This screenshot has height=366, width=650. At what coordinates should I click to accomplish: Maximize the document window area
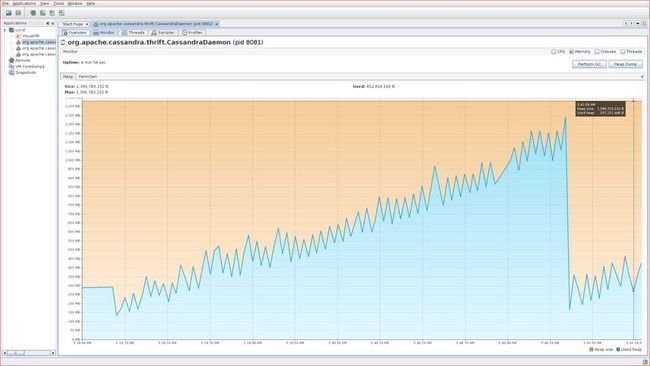[644, 24]
